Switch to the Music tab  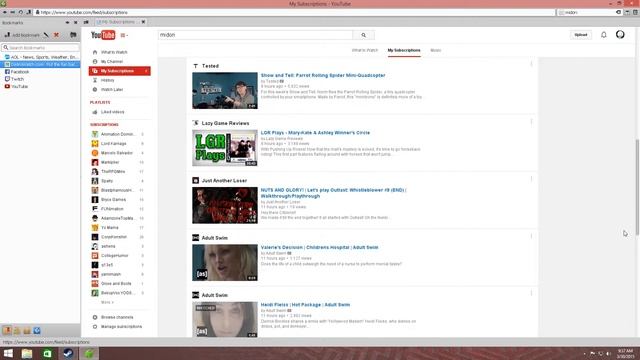[x=436, y=50]
